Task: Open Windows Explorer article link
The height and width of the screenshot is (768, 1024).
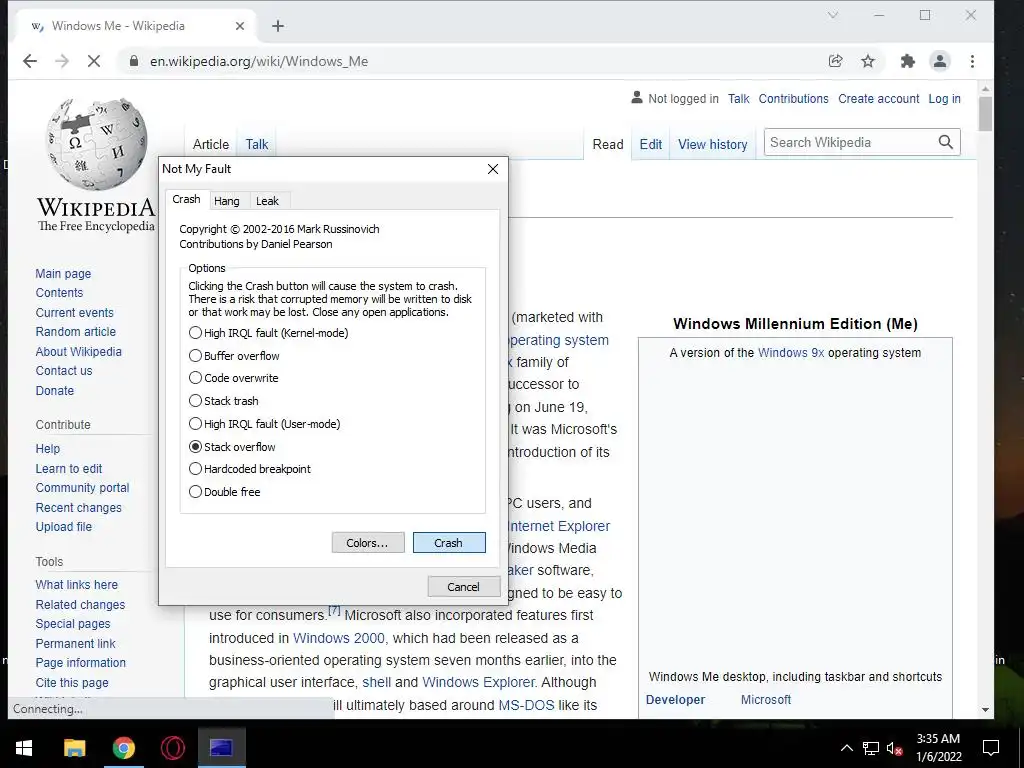Action: 479,682
